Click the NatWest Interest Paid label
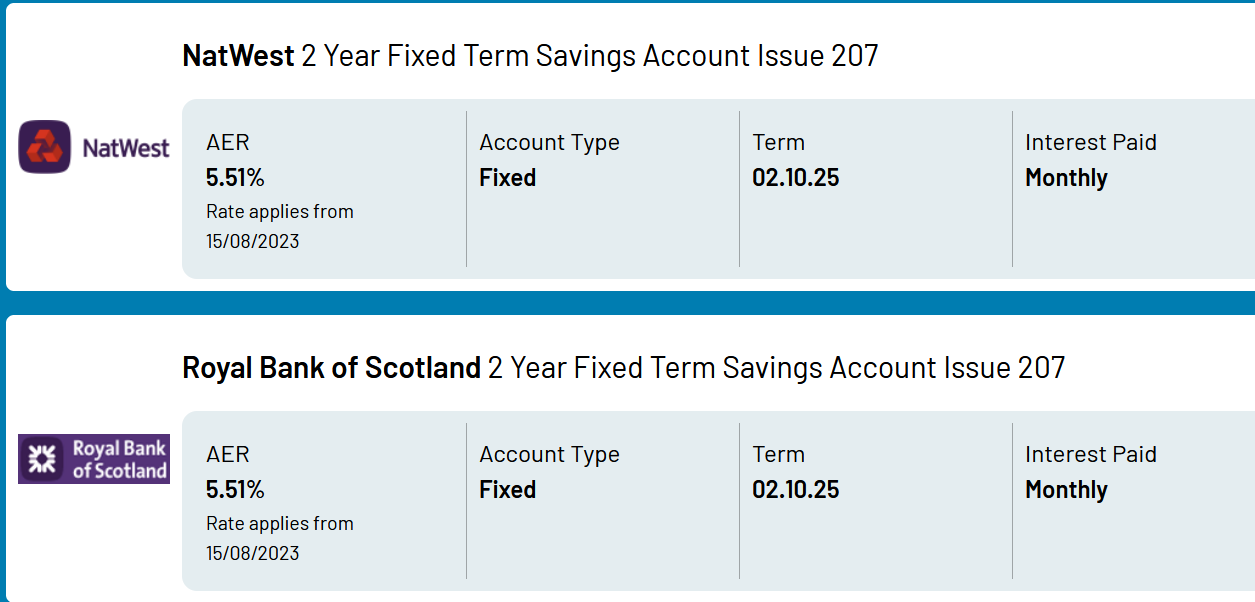1255x602 pixels. [1091, 142]
